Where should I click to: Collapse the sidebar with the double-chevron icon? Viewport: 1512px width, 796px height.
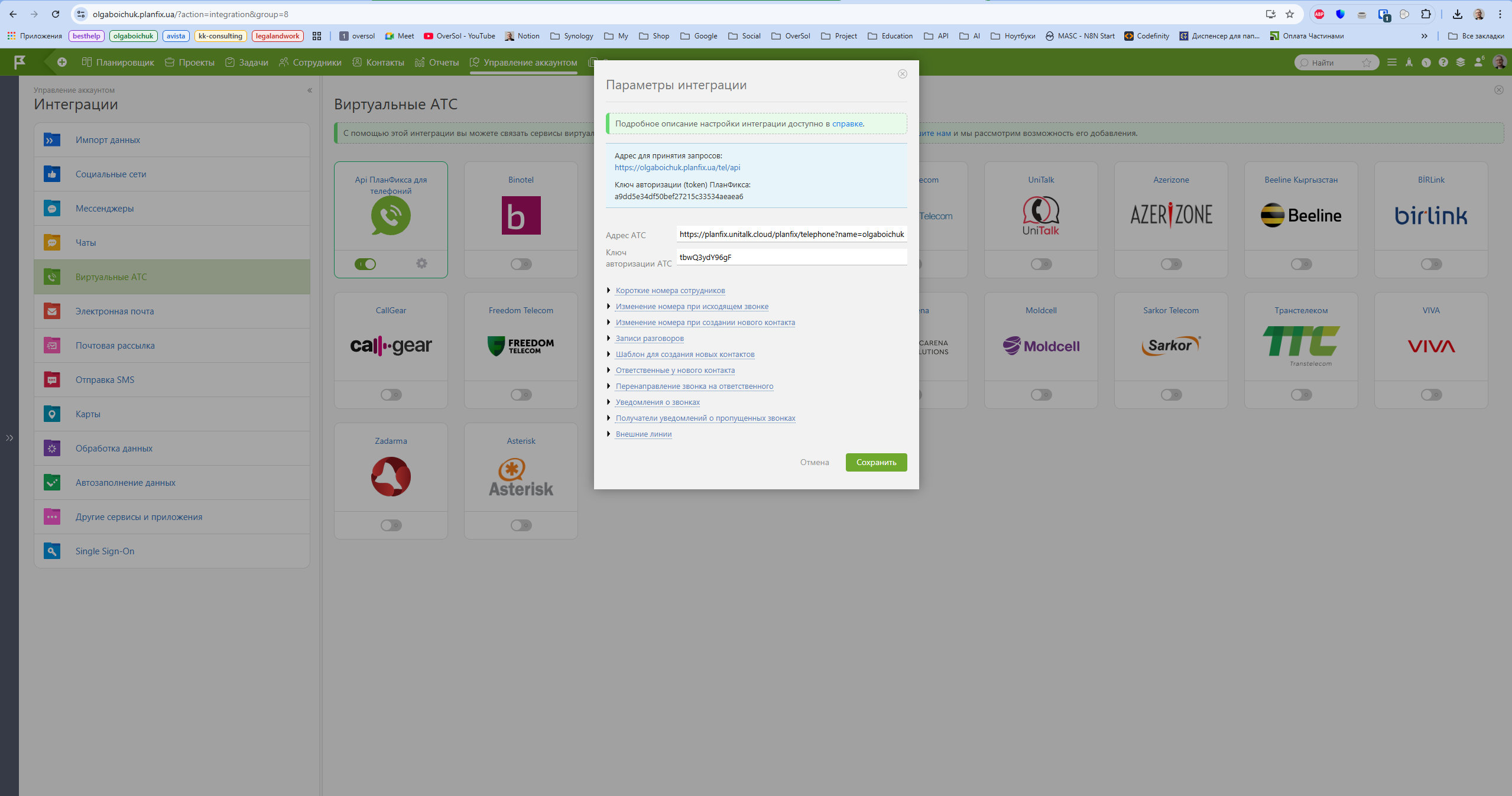click(x=309, y=90)
